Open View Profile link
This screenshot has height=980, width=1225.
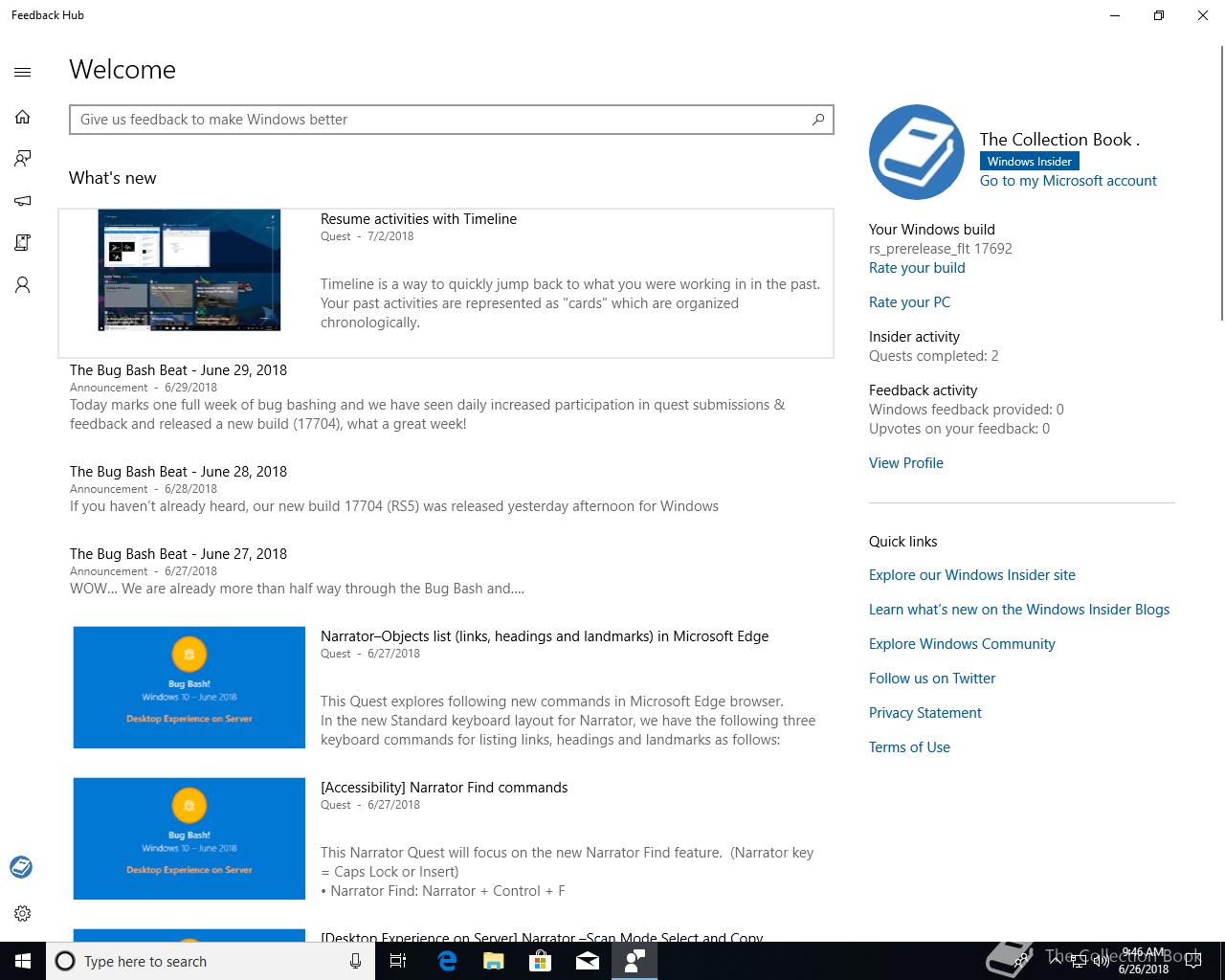click(906, 463)
